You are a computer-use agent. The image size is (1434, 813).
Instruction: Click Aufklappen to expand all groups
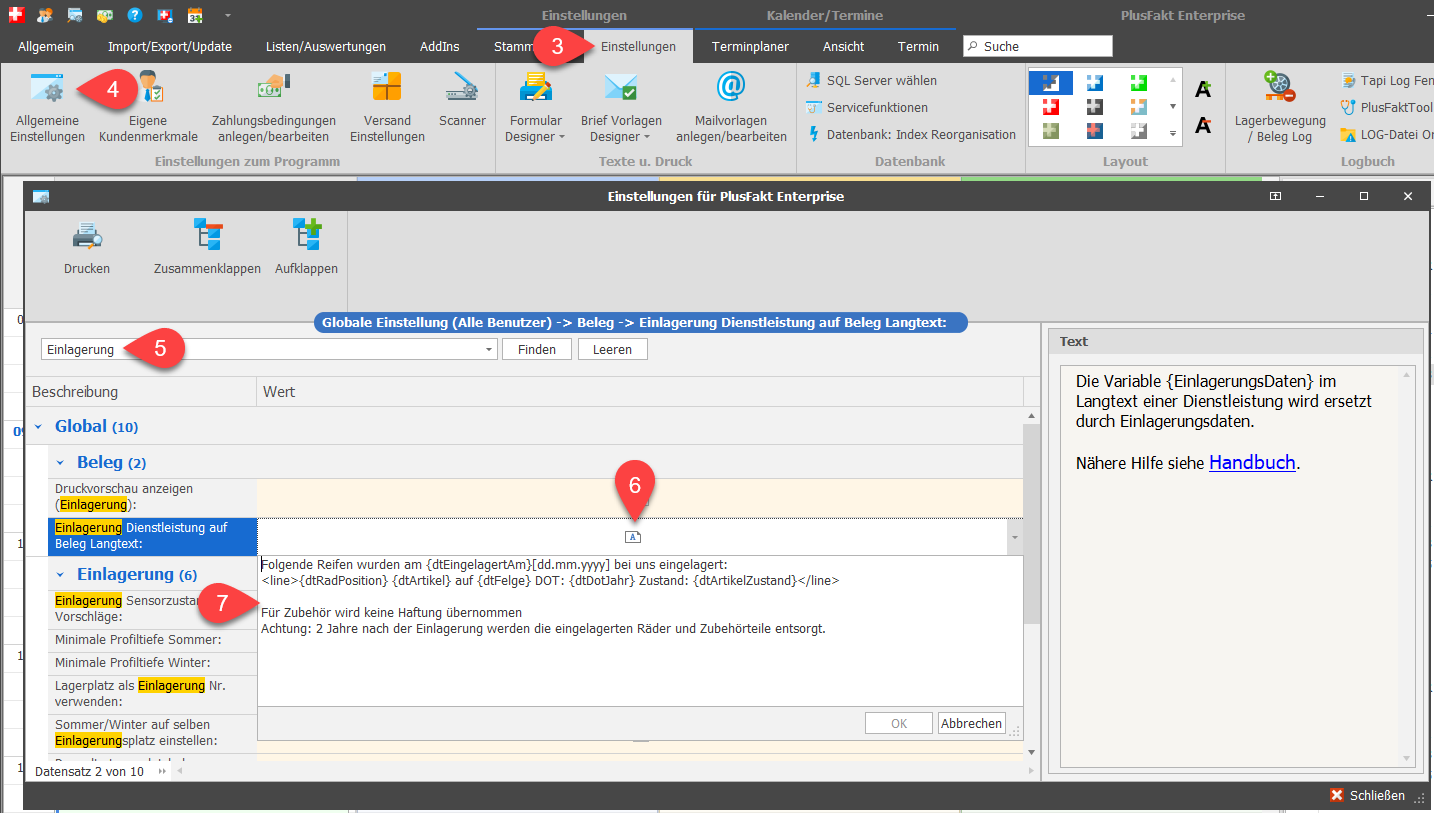point(306,247)
